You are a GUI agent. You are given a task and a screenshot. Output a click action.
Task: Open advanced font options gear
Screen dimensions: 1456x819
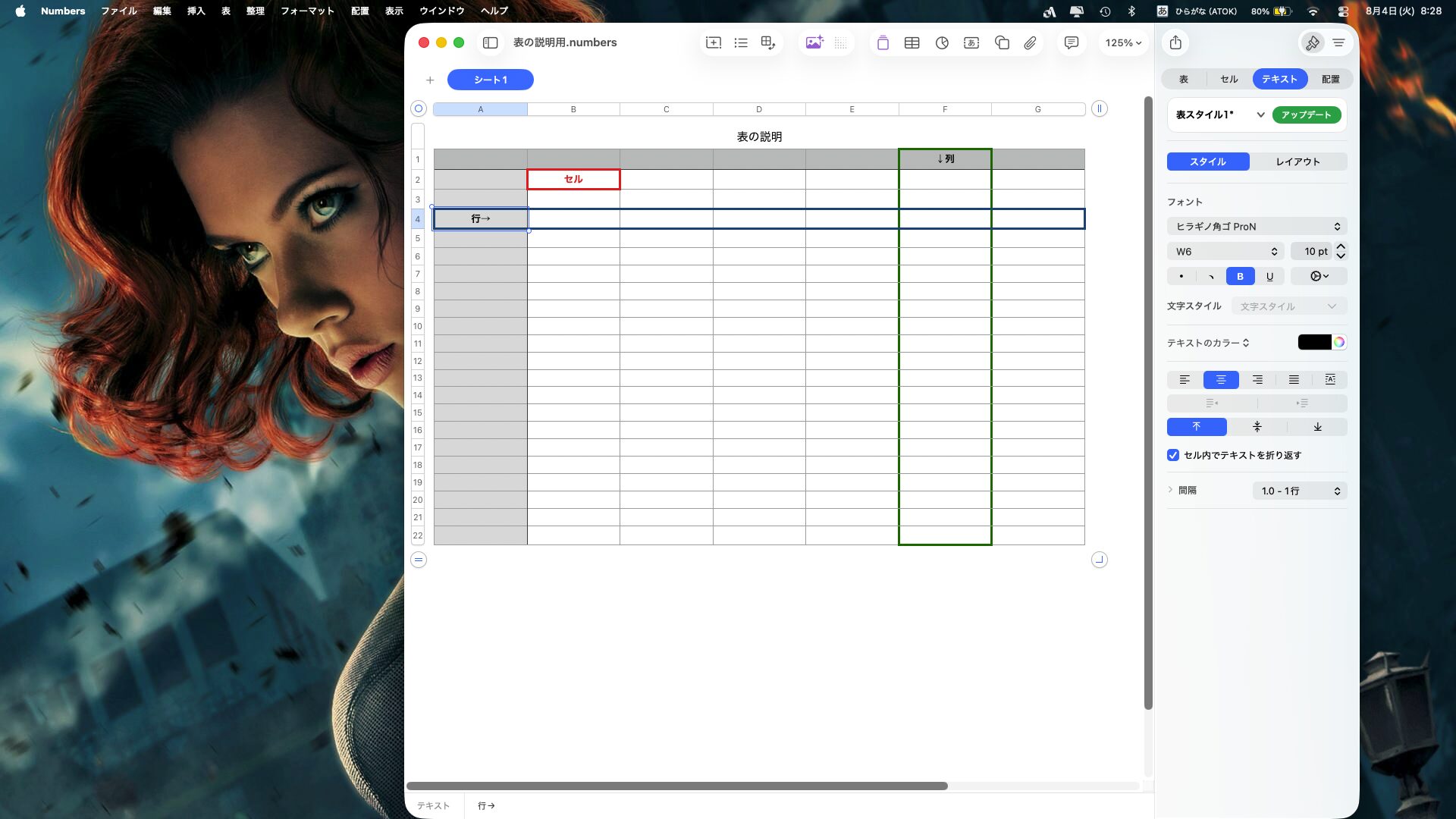(x=1319, y=277)
